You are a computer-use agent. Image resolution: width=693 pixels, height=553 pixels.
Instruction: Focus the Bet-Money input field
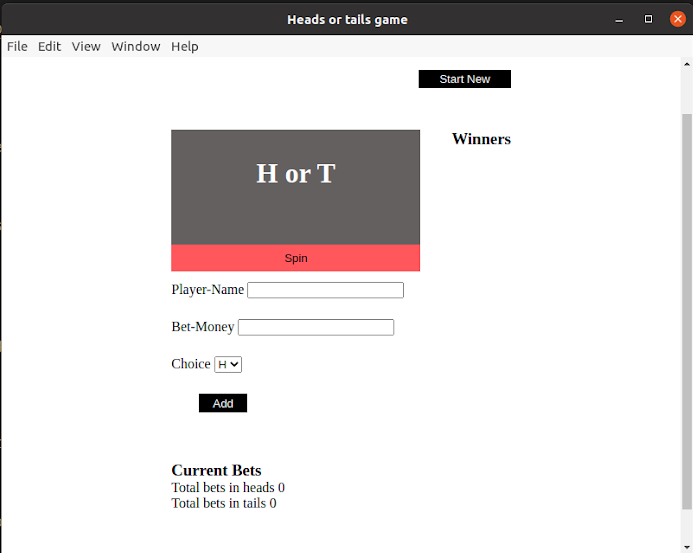(316, 328)
